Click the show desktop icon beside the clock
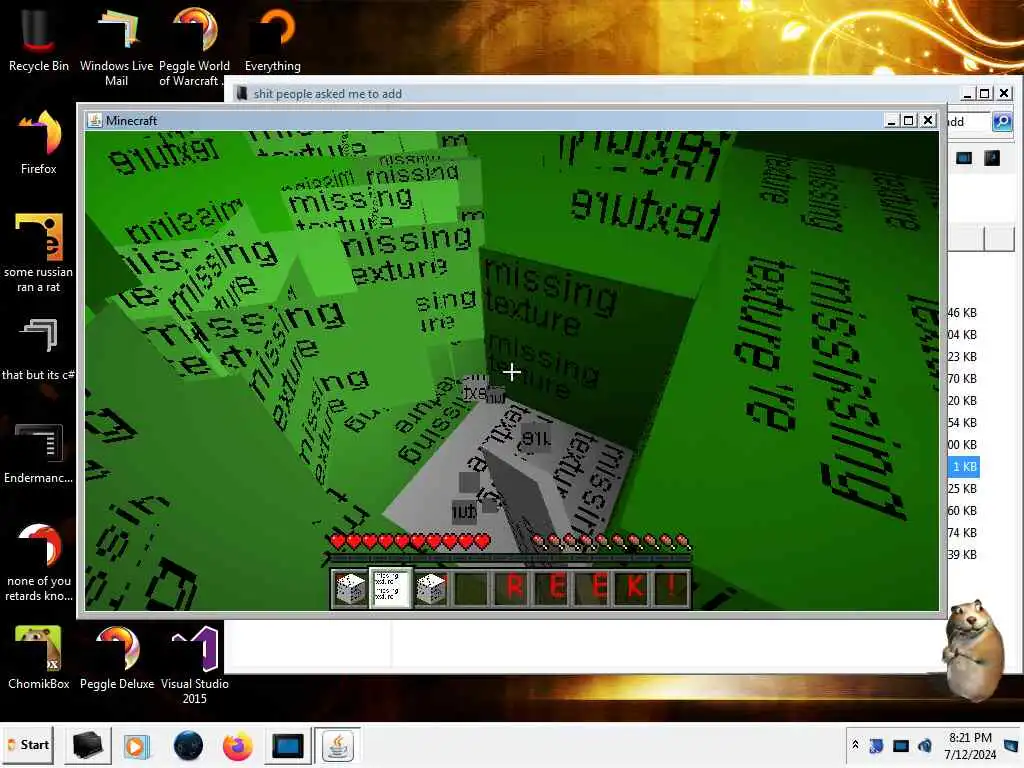The image size is (1024, 768). [x=1011, y=746]
